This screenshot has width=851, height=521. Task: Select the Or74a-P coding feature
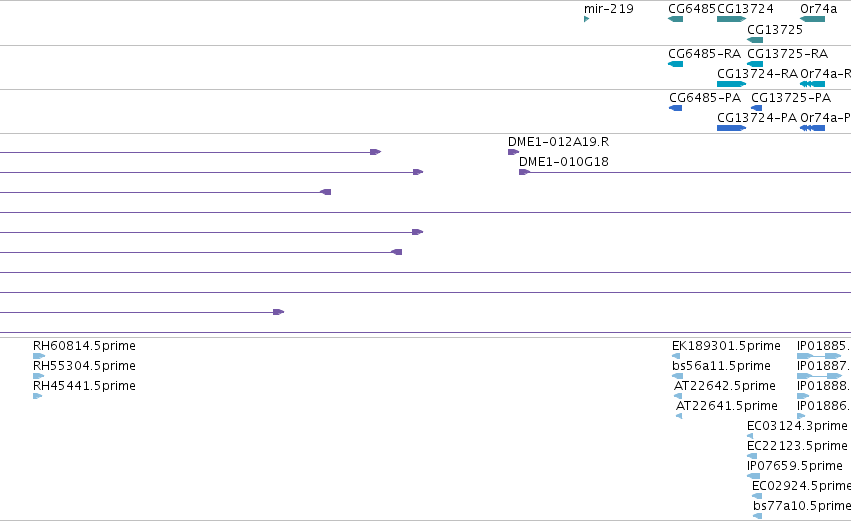[812, 128]
